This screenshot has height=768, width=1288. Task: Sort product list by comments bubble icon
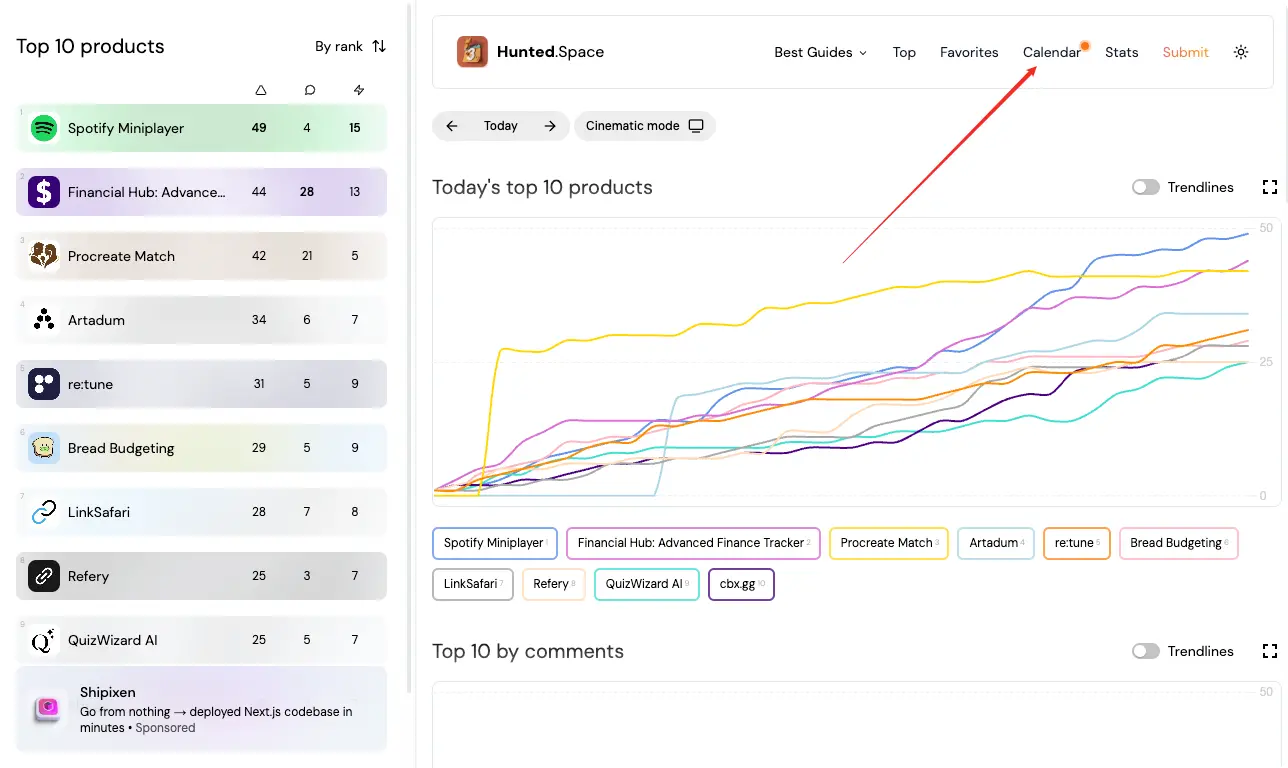coord(310,90)
